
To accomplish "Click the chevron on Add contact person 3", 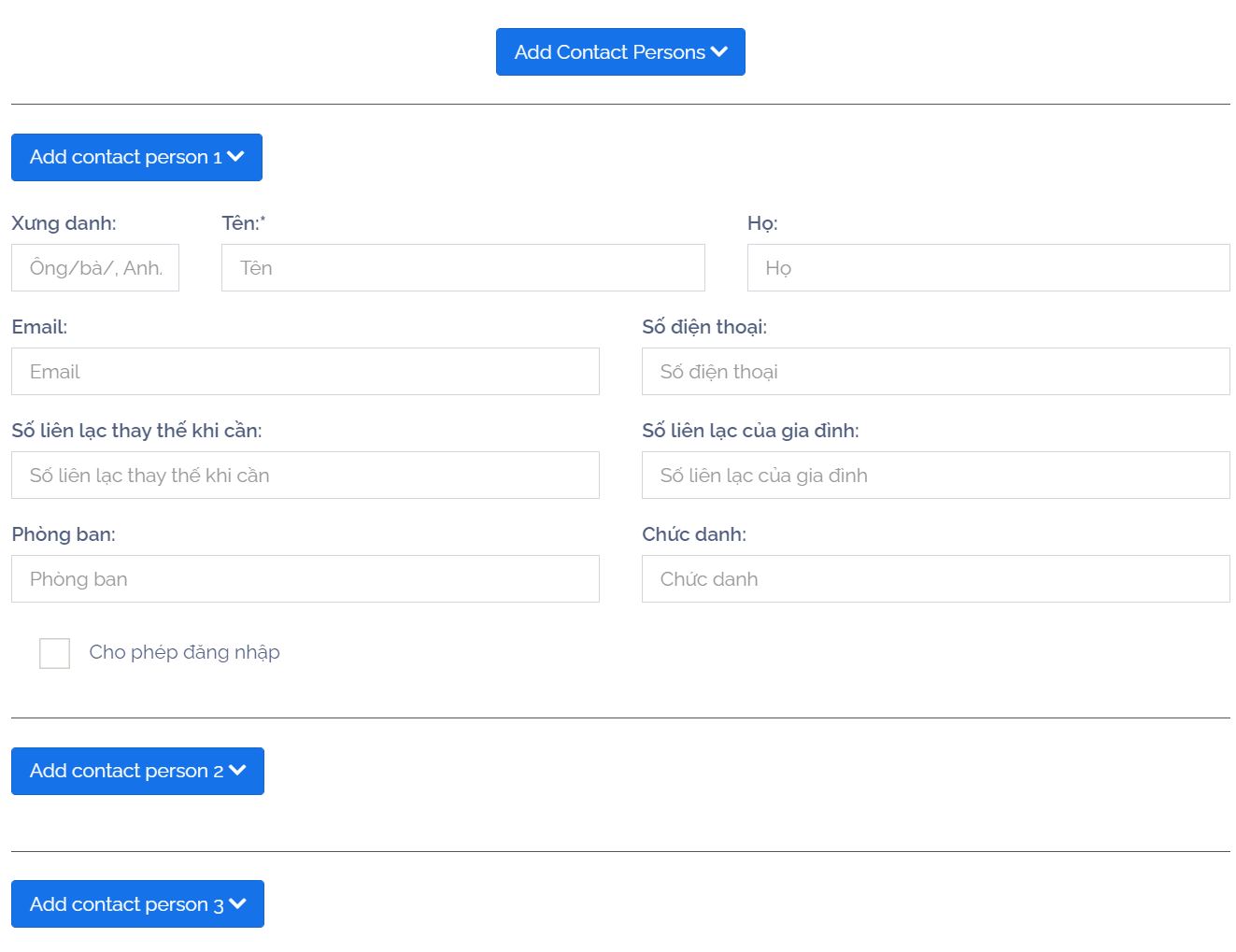I will click(x=237, y=904).
